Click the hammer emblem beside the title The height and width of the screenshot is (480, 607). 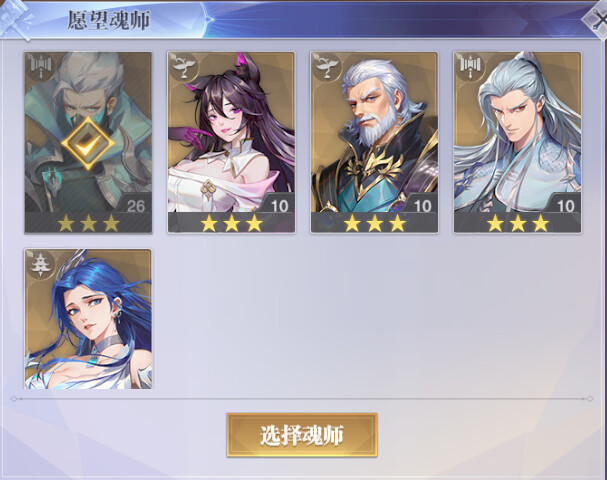pos(16,20)
